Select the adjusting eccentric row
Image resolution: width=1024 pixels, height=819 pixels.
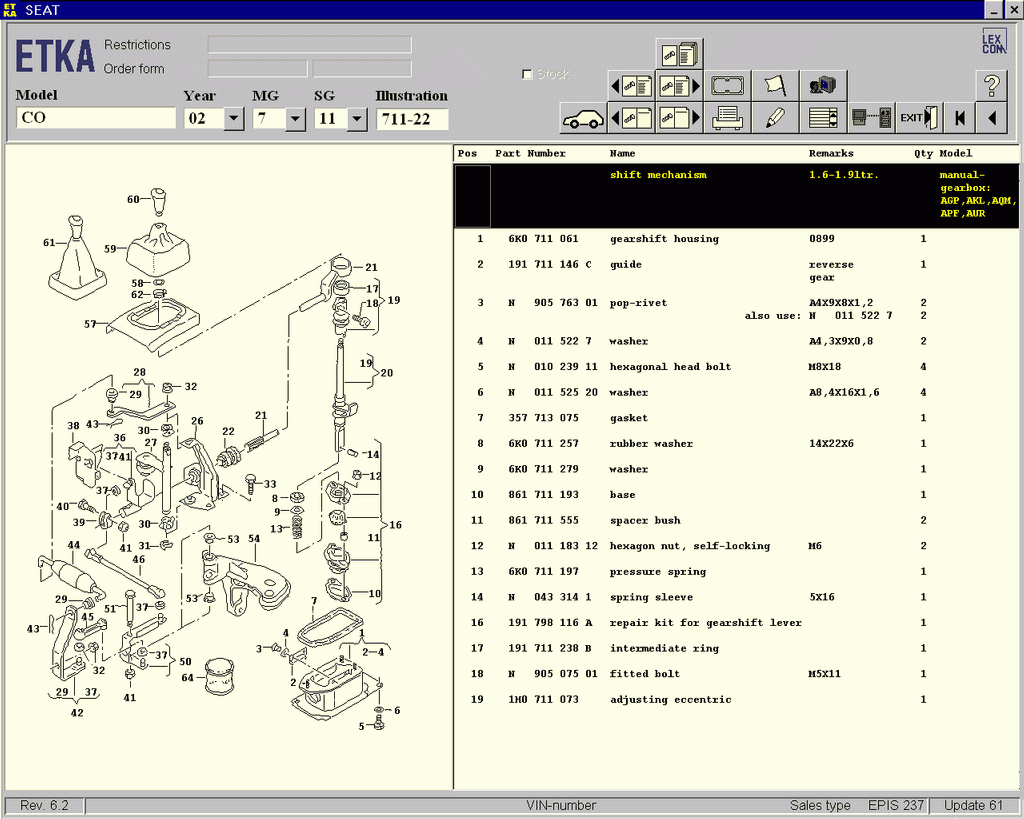click(736, 699)
